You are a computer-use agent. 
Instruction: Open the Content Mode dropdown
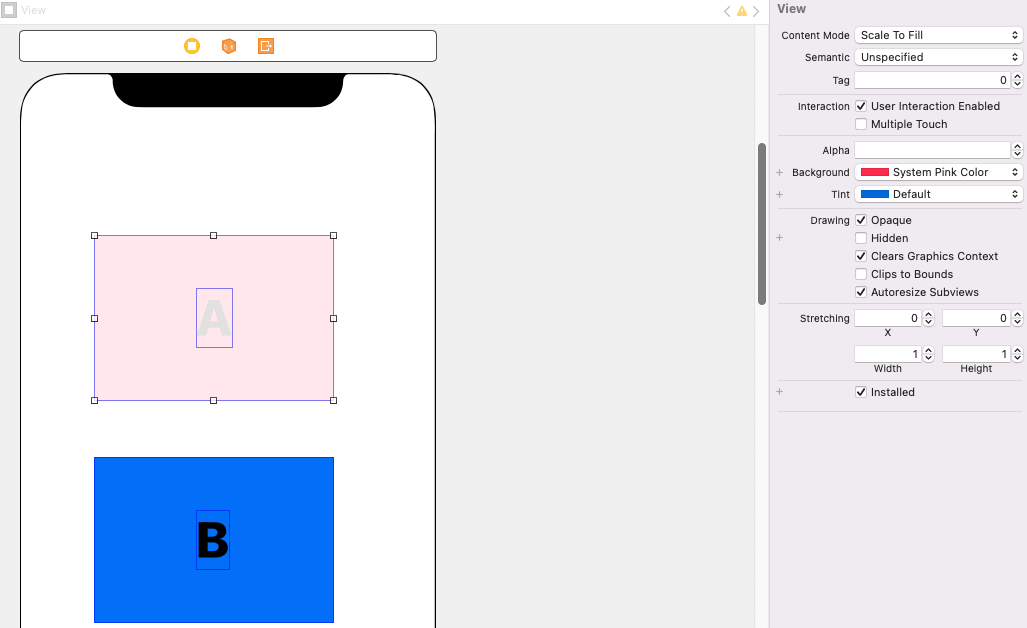pos(938,35)
